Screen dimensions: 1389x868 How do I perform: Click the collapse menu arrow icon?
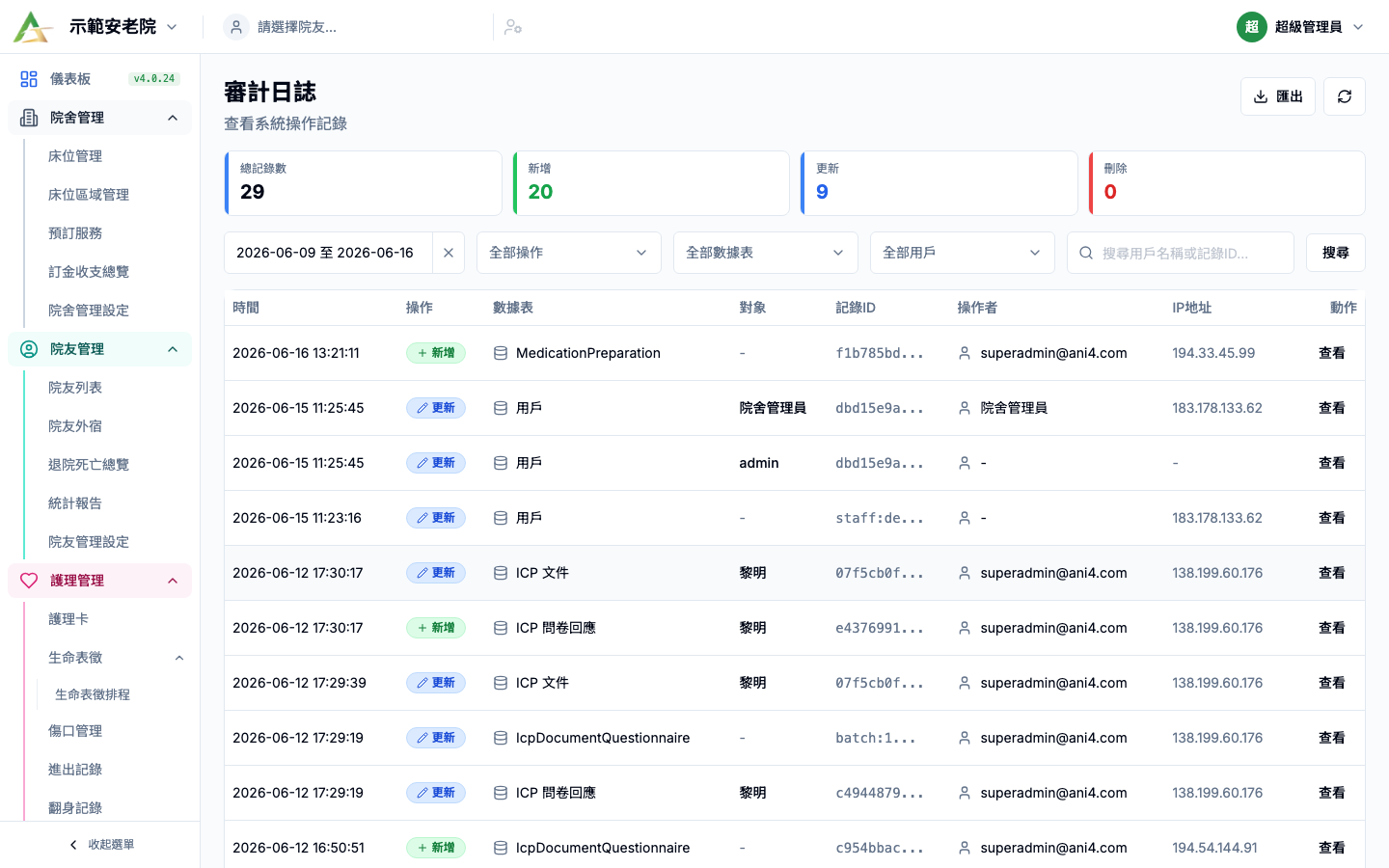coord(73,845)
